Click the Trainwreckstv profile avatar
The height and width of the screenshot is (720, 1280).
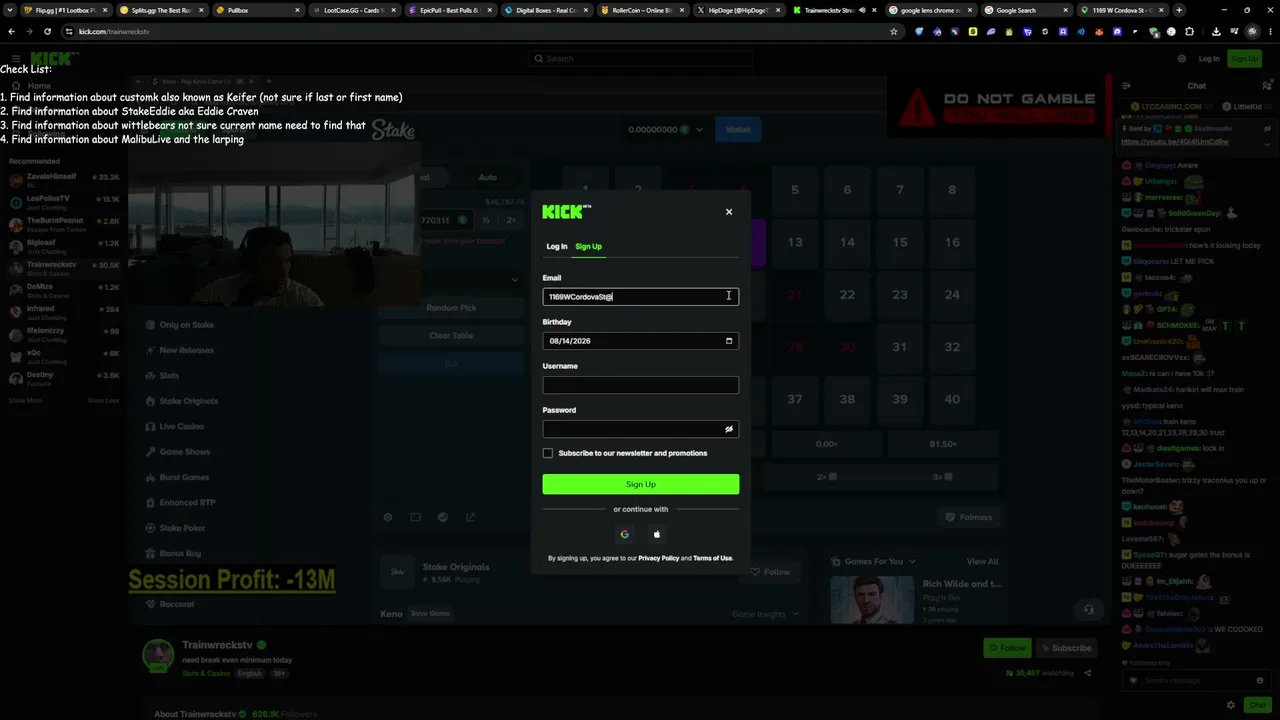point(158,655)
